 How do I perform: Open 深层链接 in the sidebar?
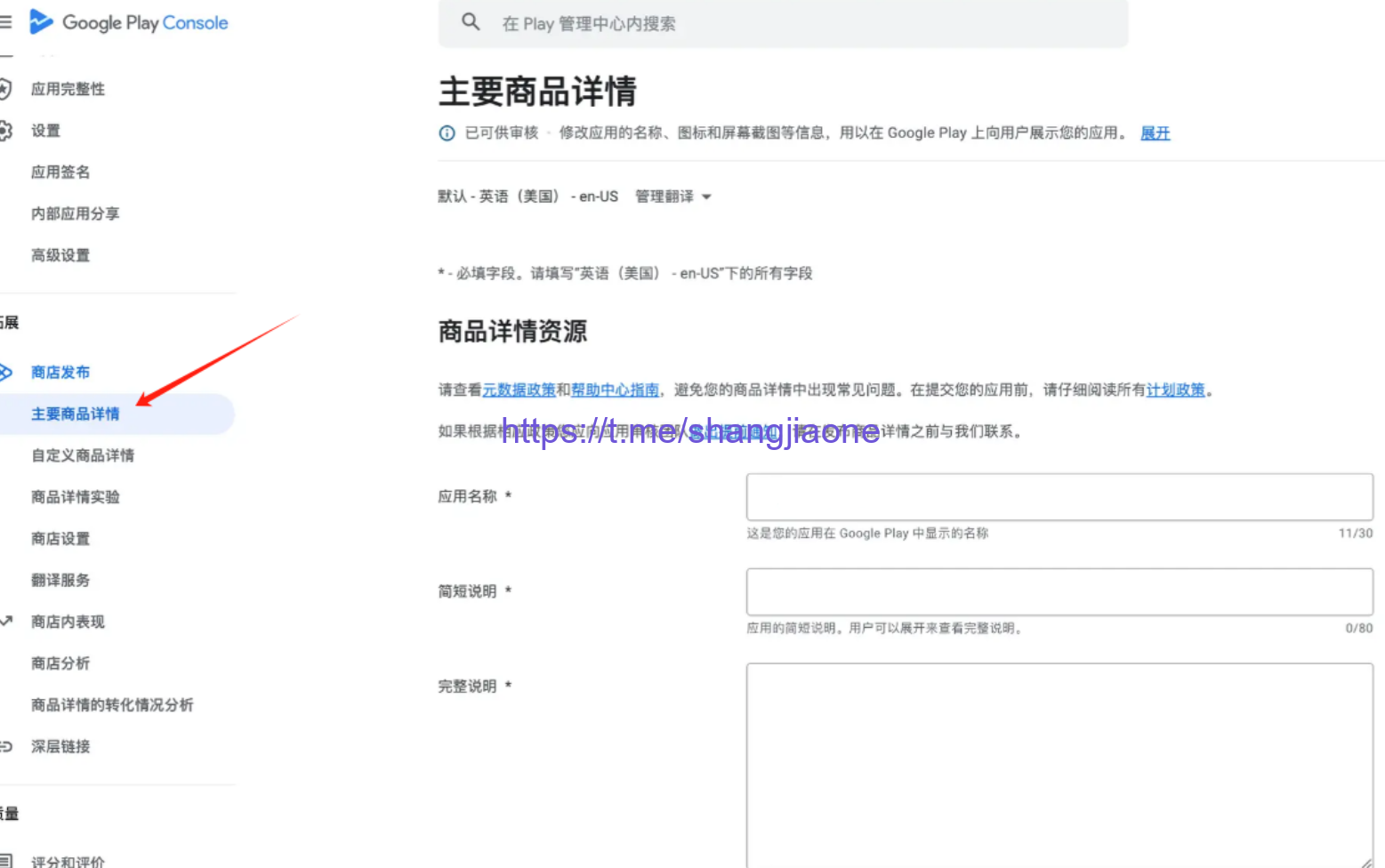(60, 746)
